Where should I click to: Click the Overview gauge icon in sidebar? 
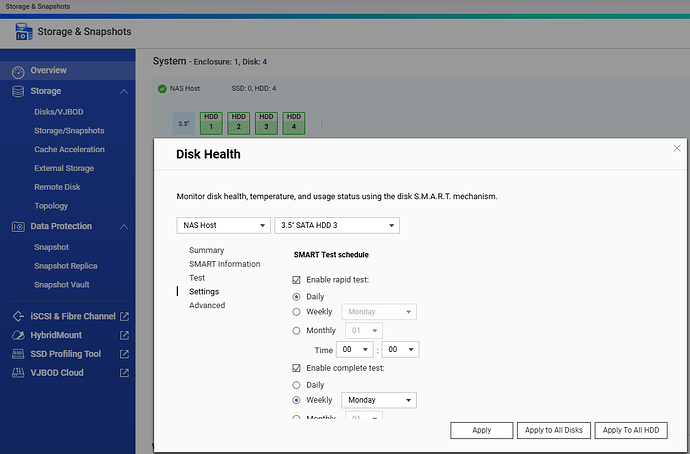[17, 71]
